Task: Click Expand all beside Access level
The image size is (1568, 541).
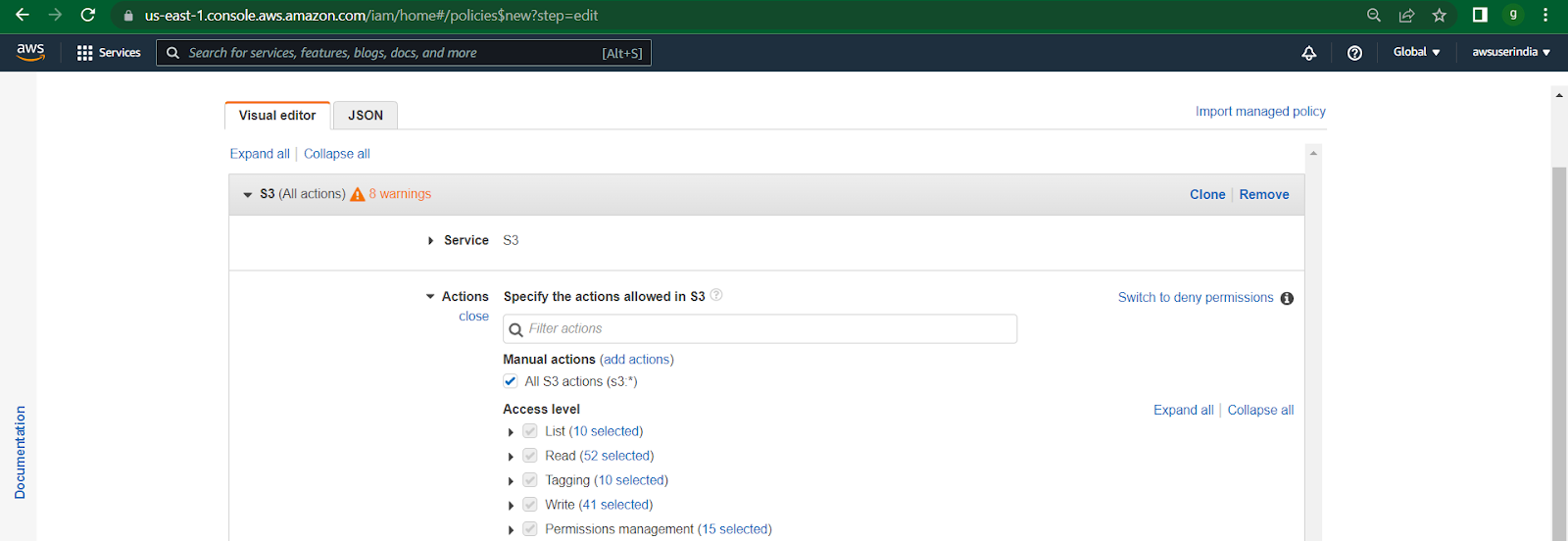Action: click(x=1183, y=410)
